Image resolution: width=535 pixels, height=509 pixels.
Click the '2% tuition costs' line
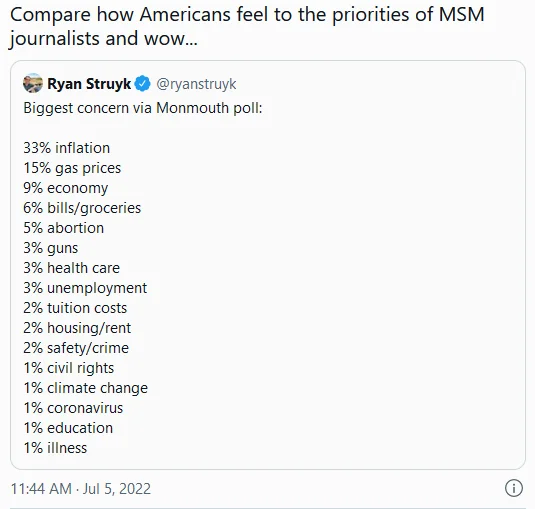click(x=75, y=308)
